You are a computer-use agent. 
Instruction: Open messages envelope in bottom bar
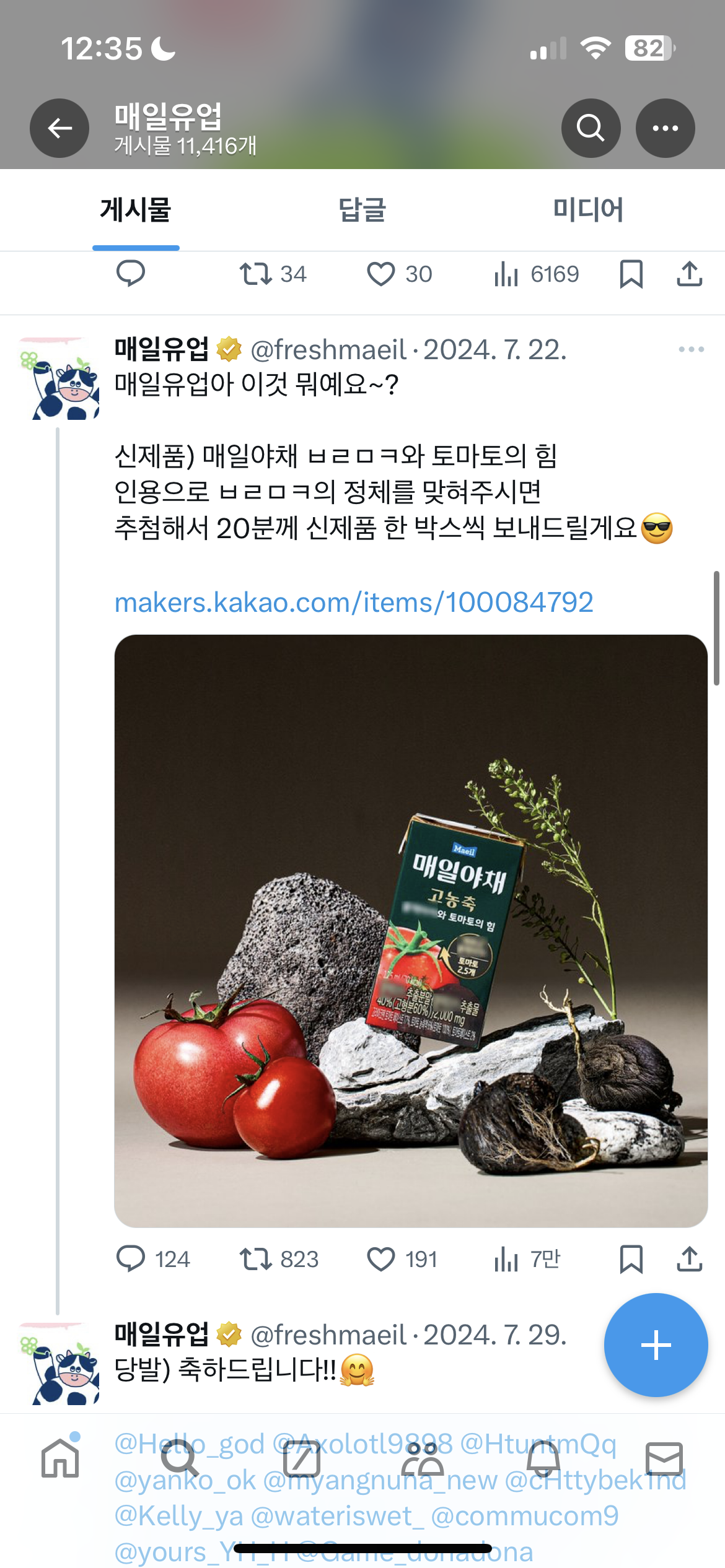click(x=664, y=1458)
